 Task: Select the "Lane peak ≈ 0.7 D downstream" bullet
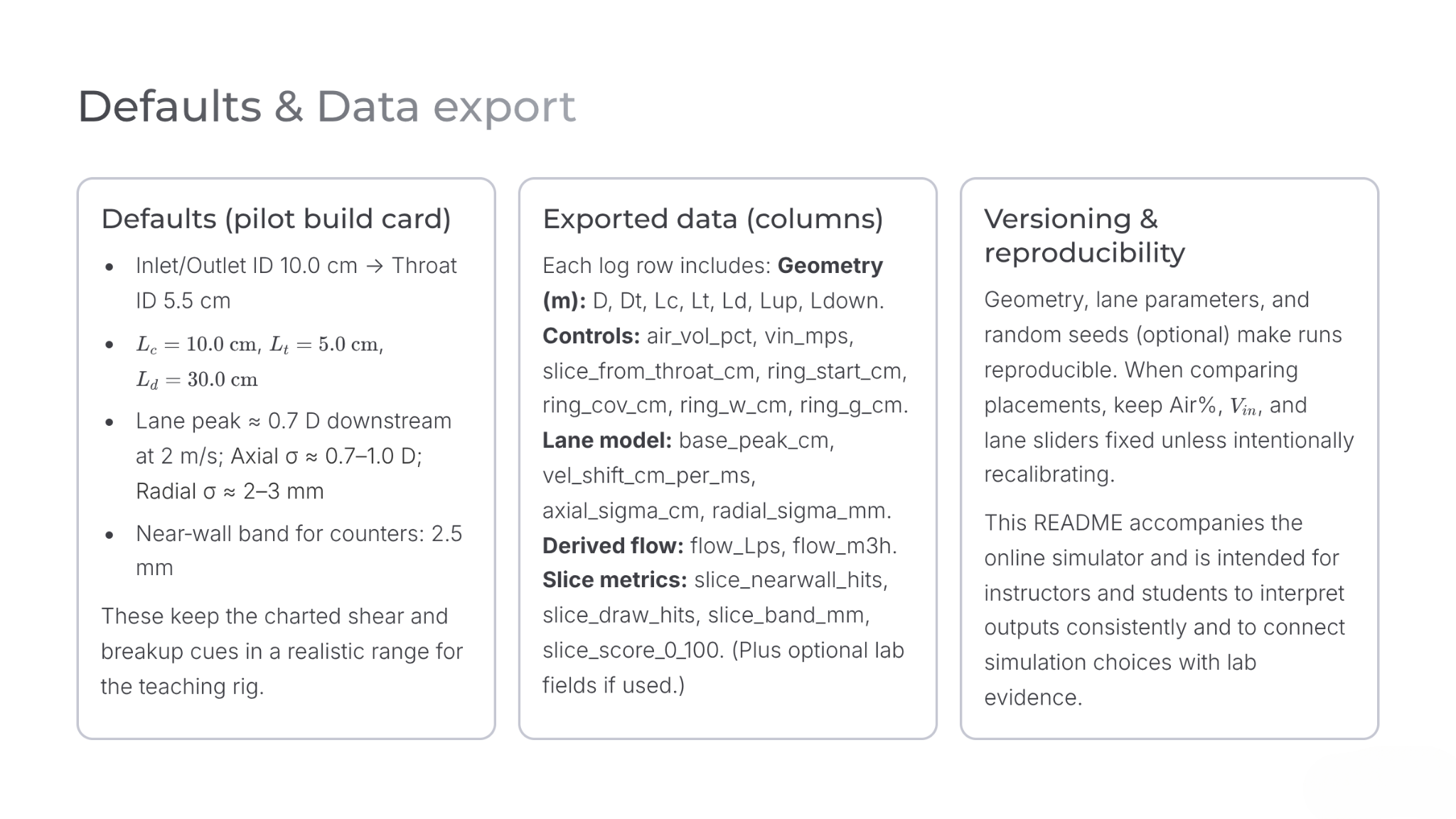click(293, 456)
